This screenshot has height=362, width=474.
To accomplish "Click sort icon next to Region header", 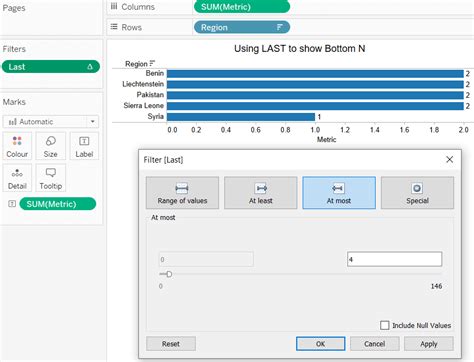I will click(152, 63).
